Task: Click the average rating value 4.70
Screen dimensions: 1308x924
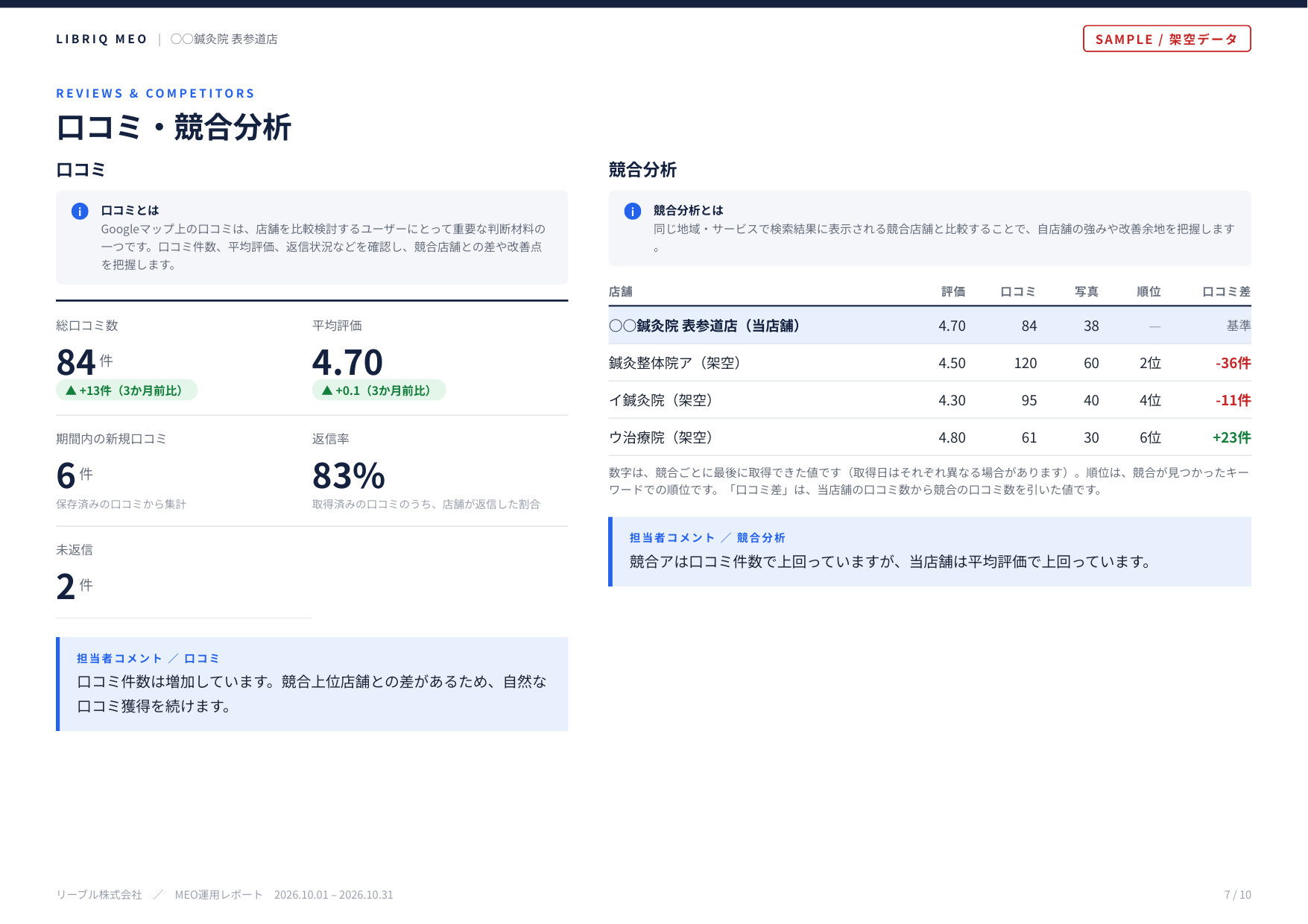Action: 347,363
